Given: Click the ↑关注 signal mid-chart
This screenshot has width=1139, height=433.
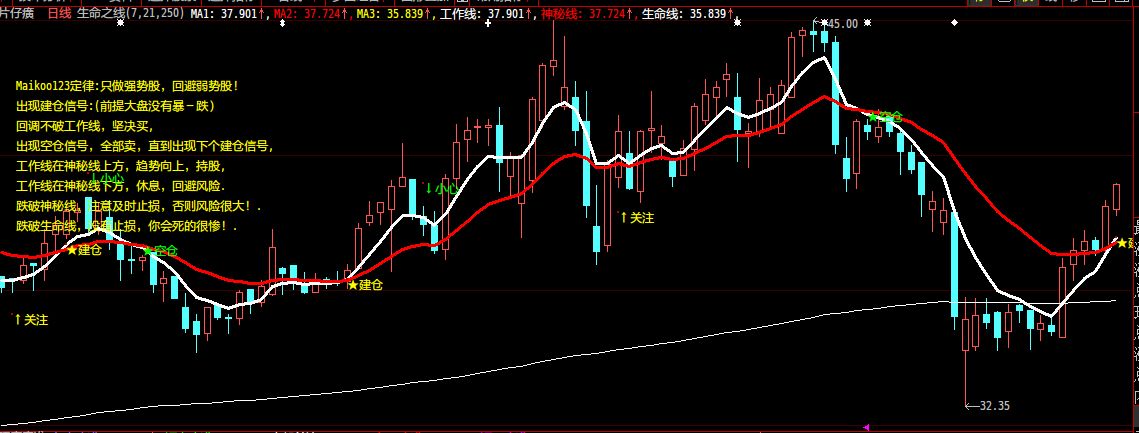Looking at the screenshot, I should (637, 217).
